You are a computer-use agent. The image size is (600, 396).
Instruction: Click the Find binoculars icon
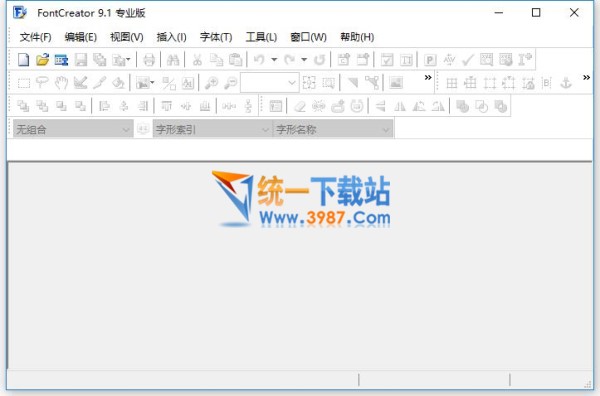click(x=173, y=60)
